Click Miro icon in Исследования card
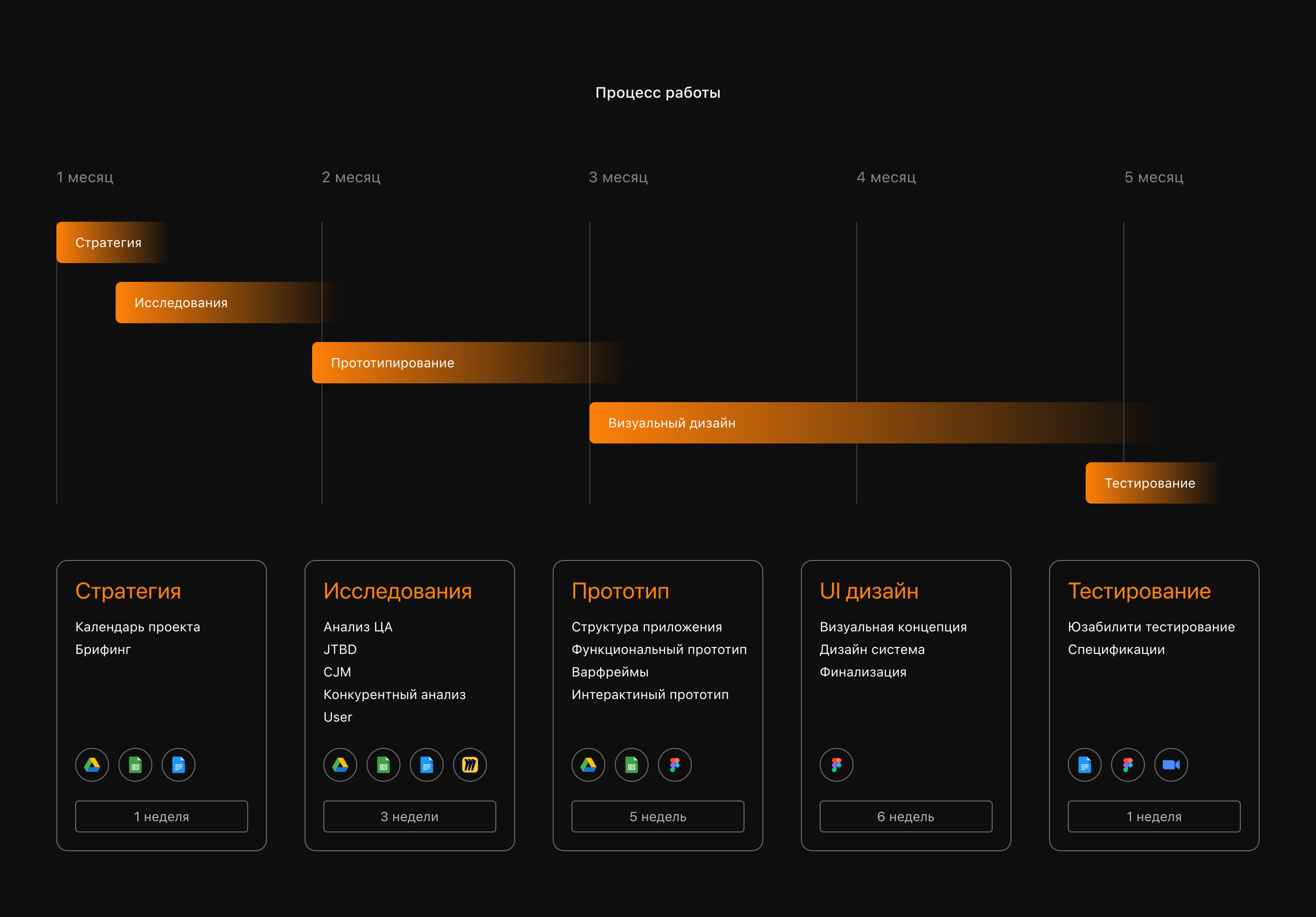1316x917 pixels. pos(470,765)
